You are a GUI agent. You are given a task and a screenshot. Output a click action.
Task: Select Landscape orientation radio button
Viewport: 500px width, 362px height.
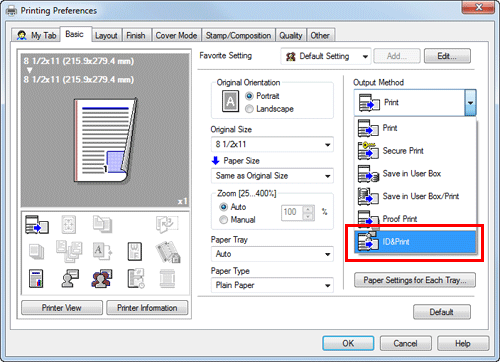click(x=249, y=109)
